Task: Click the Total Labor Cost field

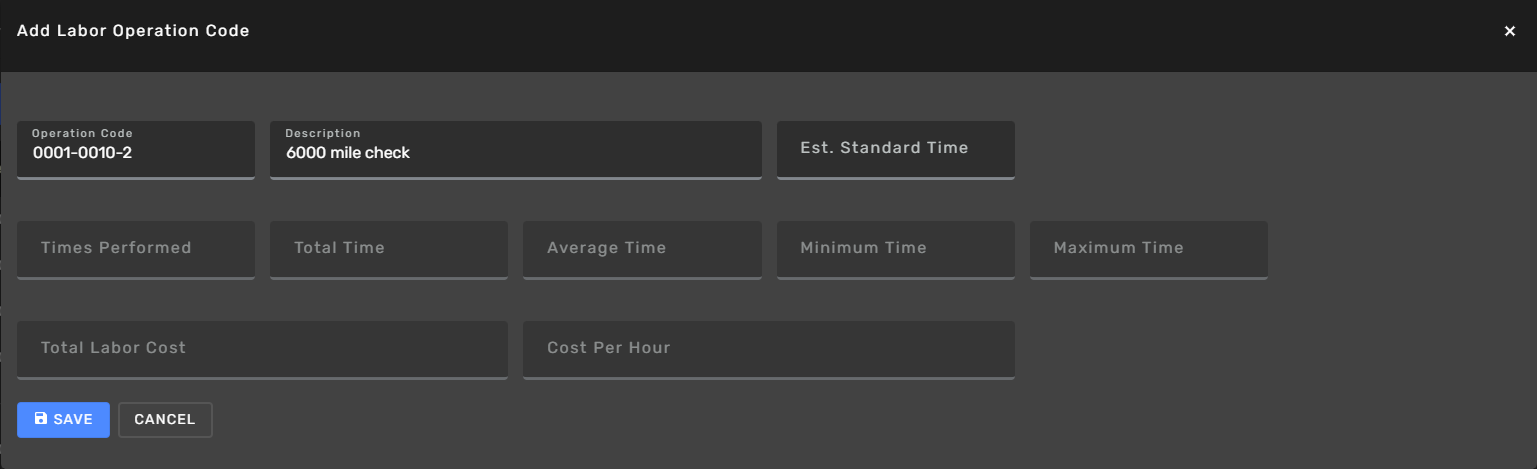Action: tap(262, 350)
